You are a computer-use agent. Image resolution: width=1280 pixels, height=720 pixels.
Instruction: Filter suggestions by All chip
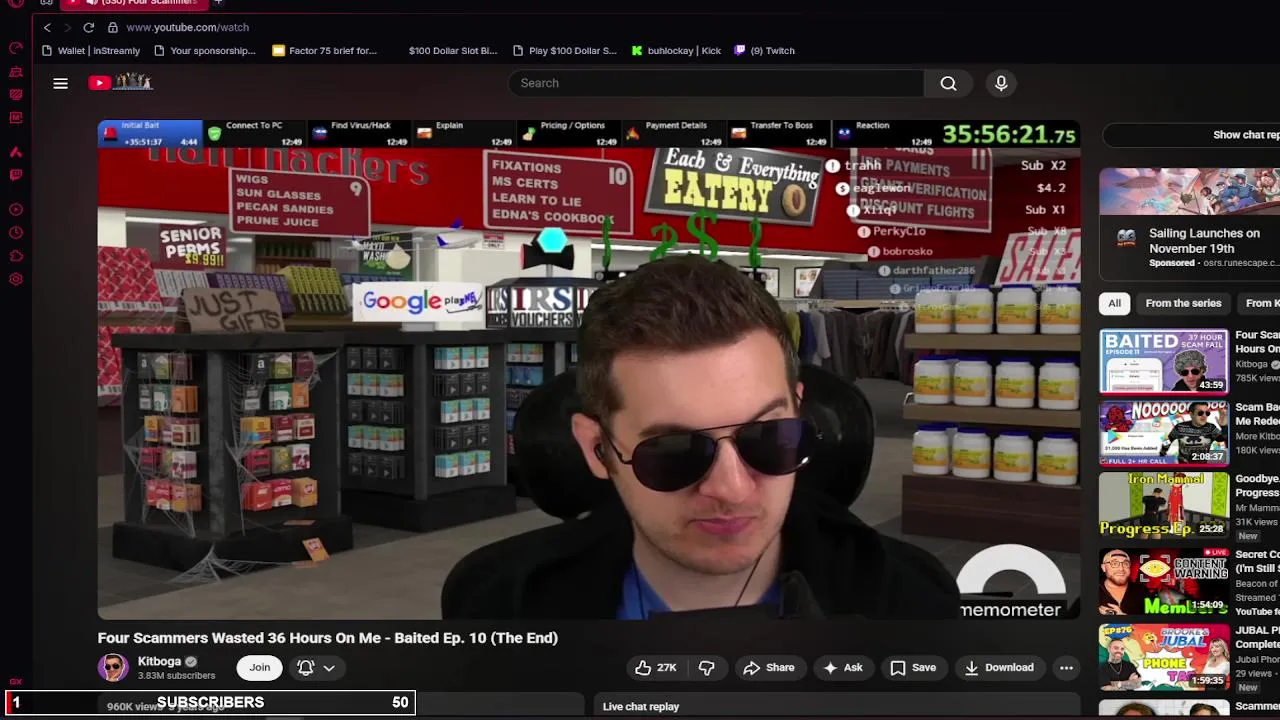click(1114, 303)
